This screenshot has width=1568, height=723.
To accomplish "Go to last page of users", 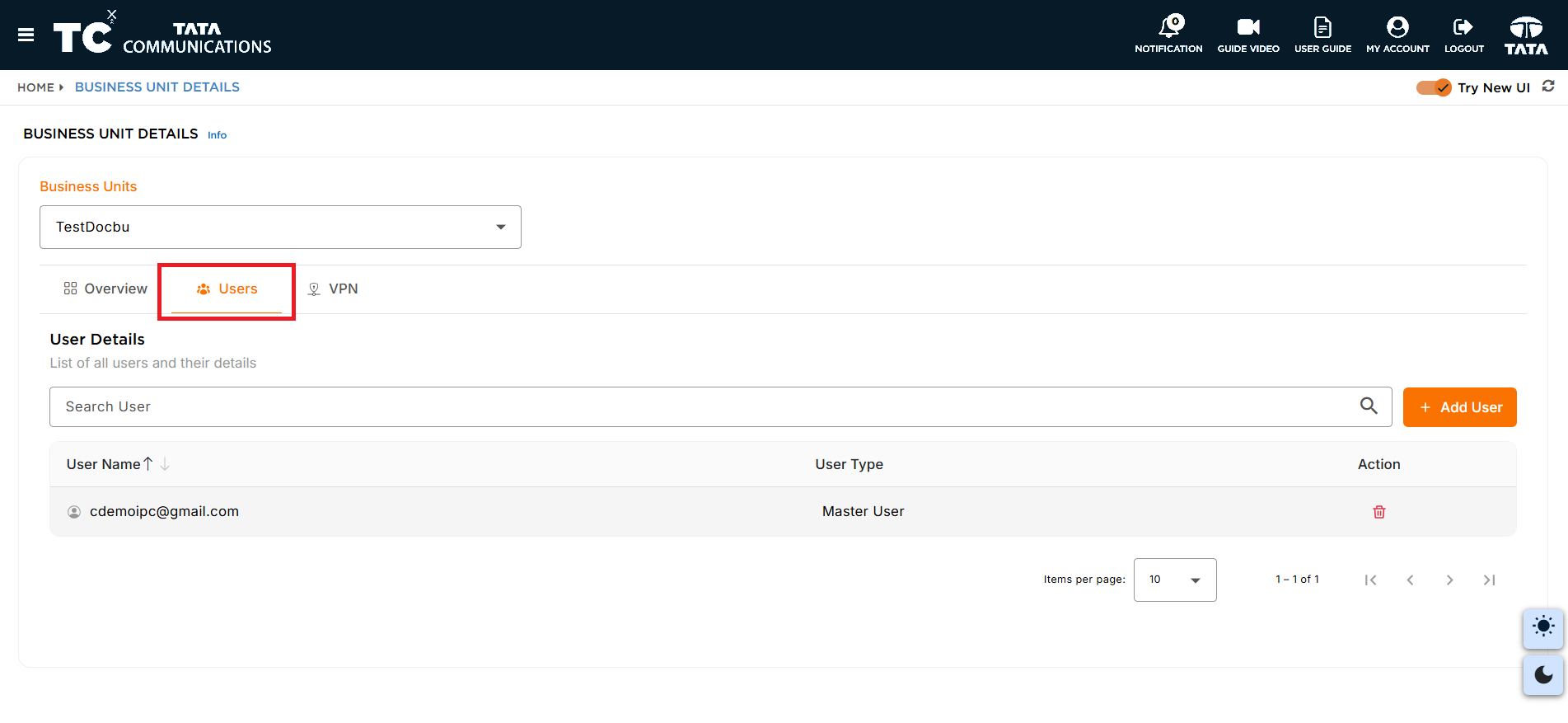I will click(1489, 580).
